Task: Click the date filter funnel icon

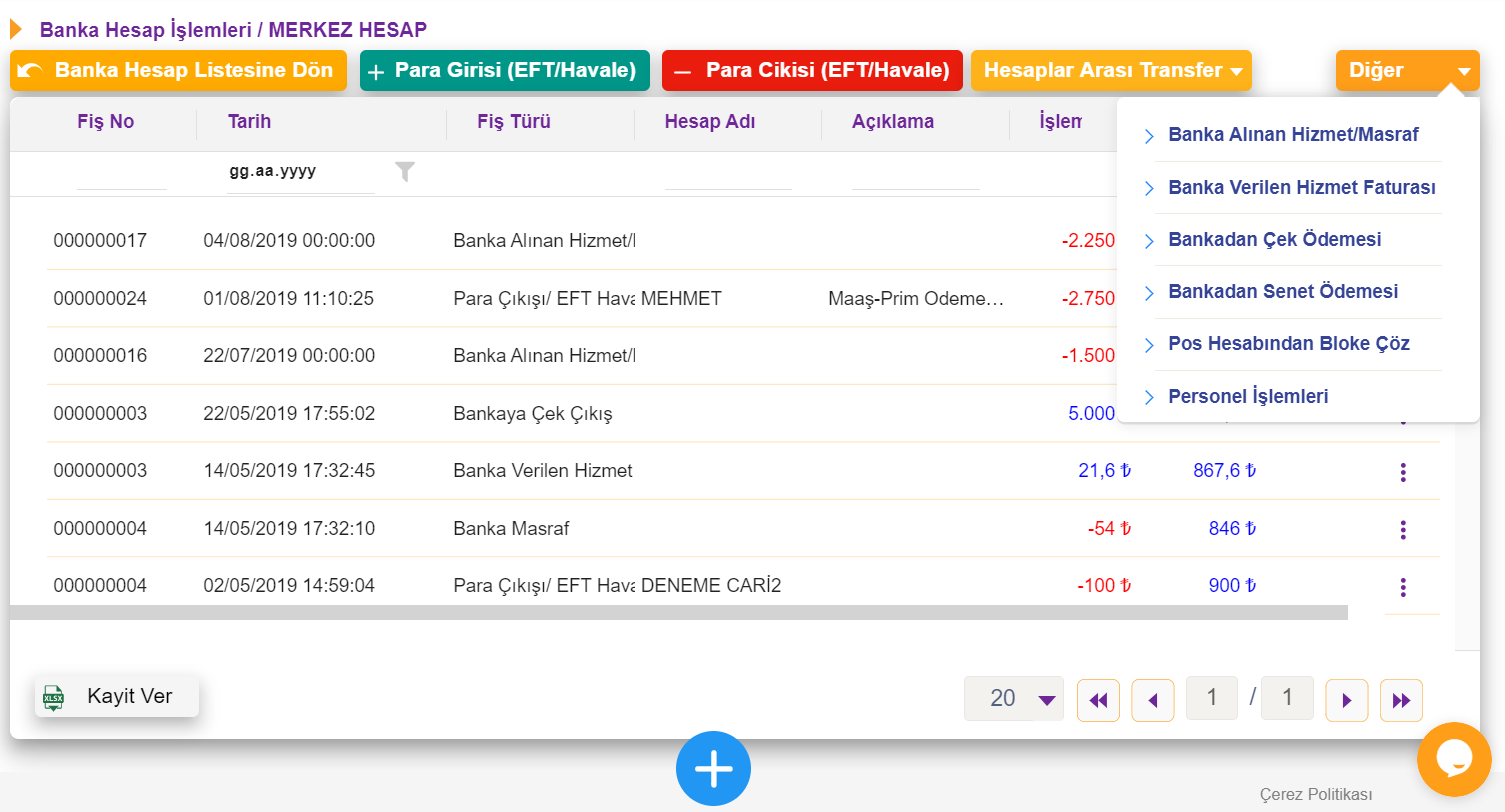Action: (404, 172)
